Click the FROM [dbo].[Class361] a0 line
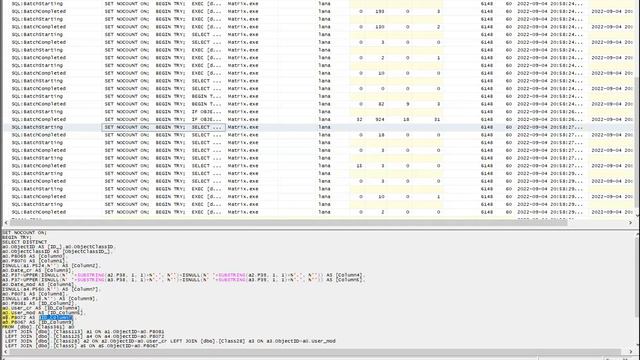 tap(38, 327)
